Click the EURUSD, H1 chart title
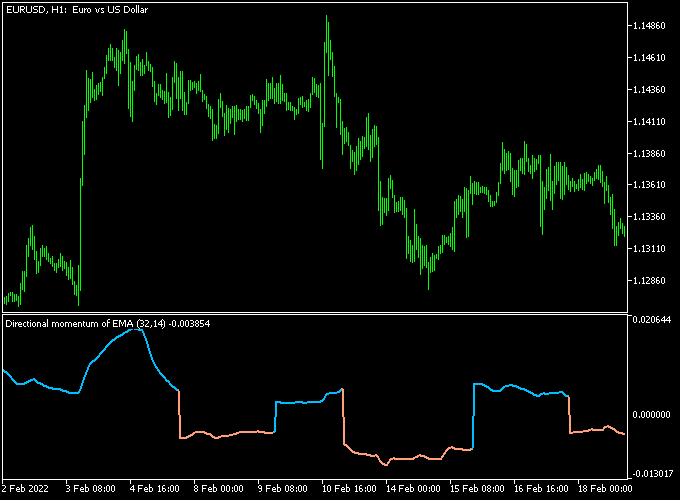The width and height of the screenshot is (680, 500). coord(77,10)
